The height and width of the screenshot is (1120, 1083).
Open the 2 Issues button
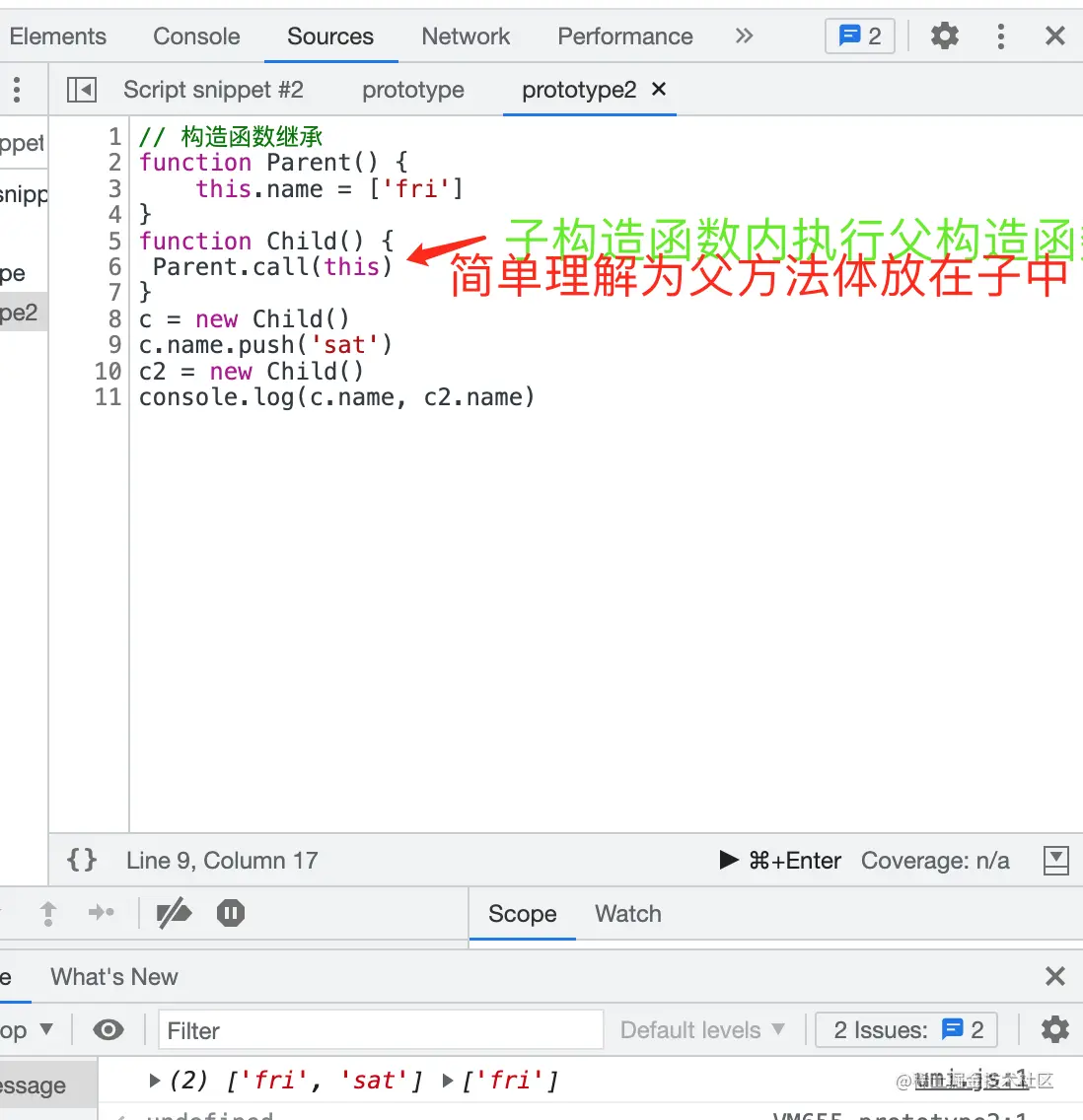point(906,1030)
